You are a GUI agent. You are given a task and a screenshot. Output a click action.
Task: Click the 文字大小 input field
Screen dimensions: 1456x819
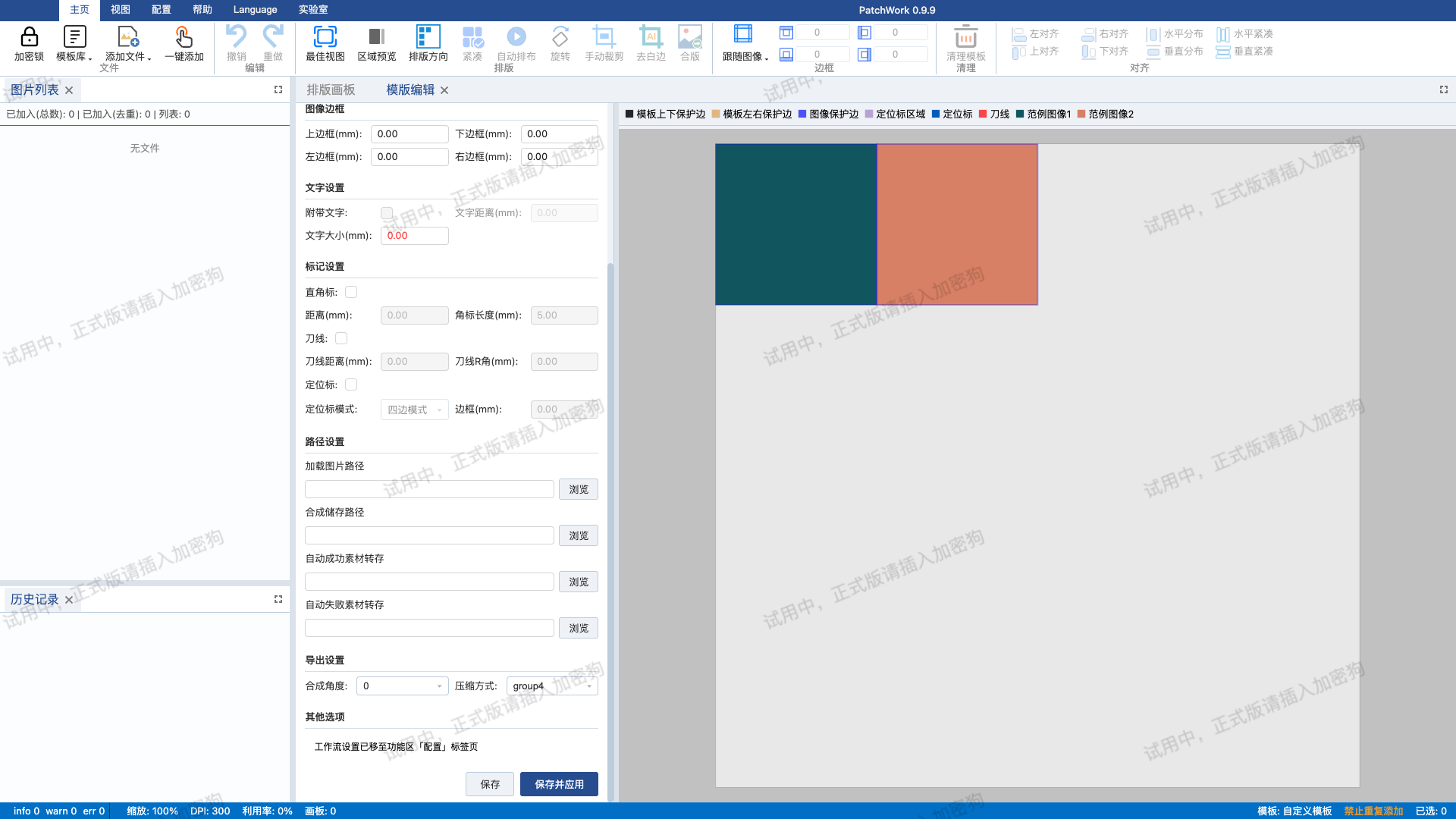pos(414,236)
